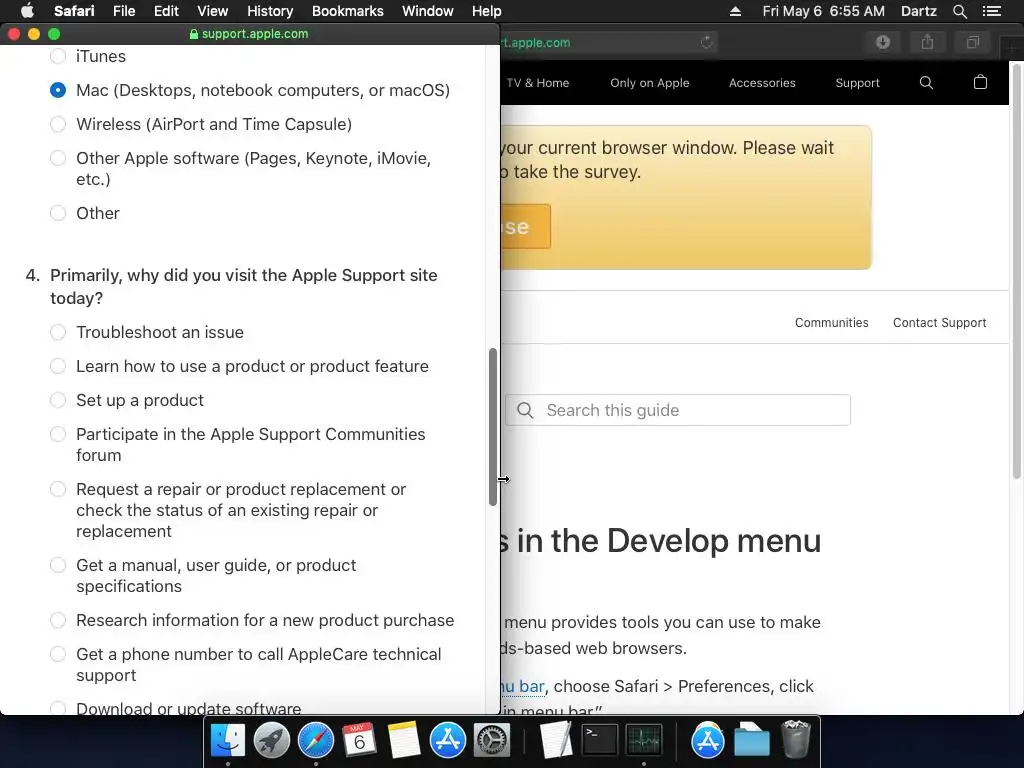
Task: Open the History menu
Action: [270, 11]
